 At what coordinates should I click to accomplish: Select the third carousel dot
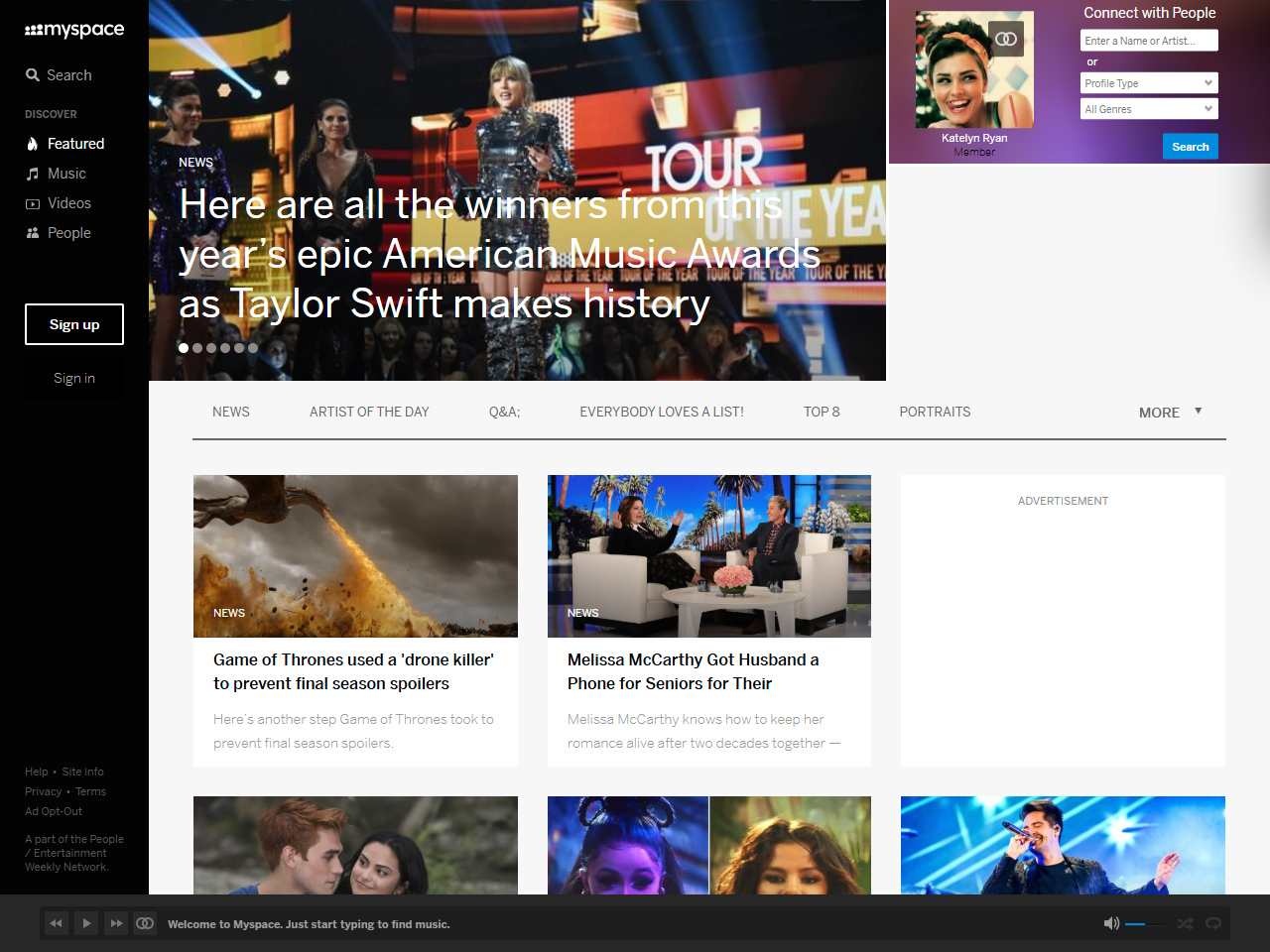tap(211, 348)
